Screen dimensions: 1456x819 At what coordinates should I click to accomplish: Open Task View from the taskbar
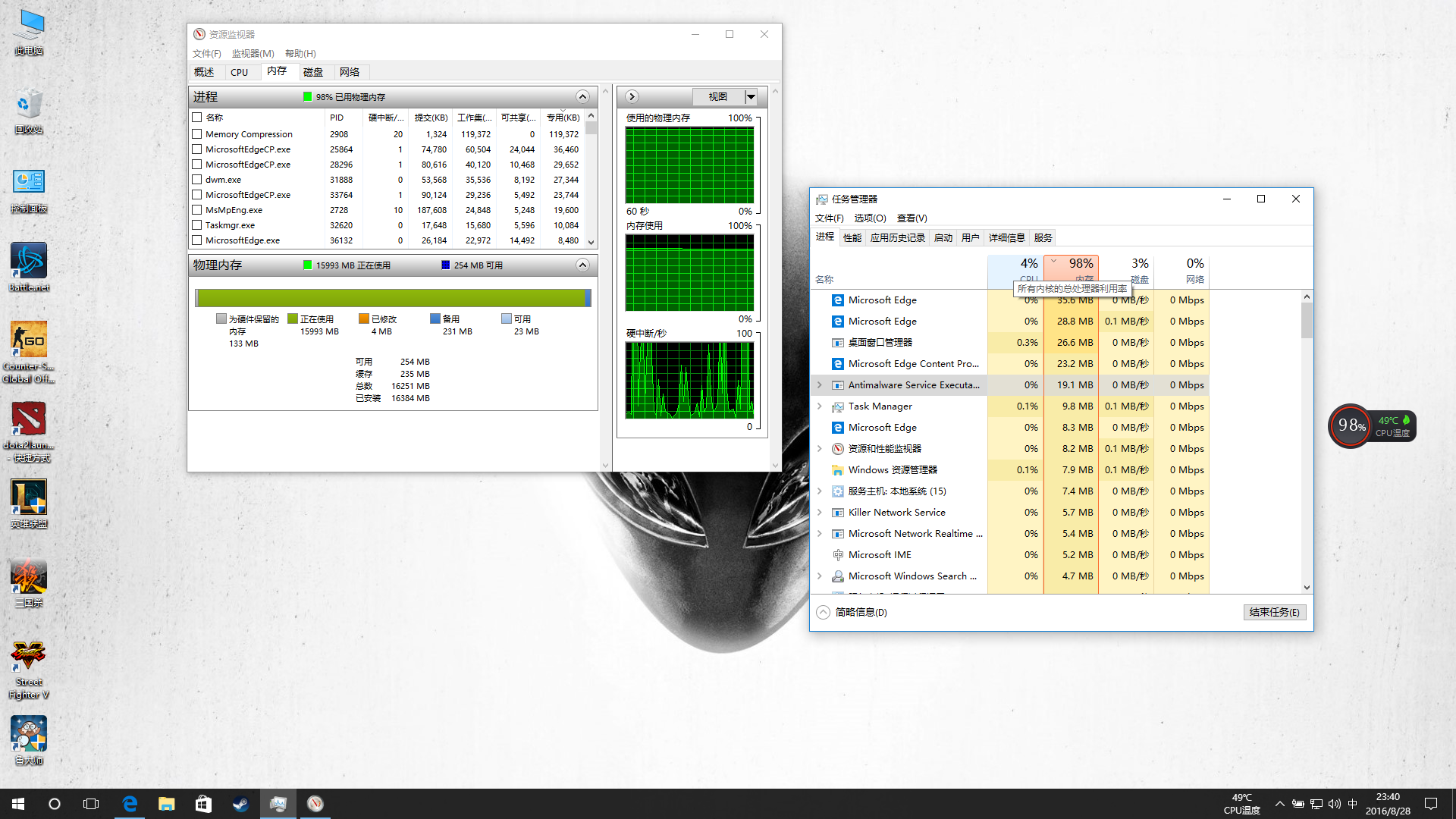[91, 804]
